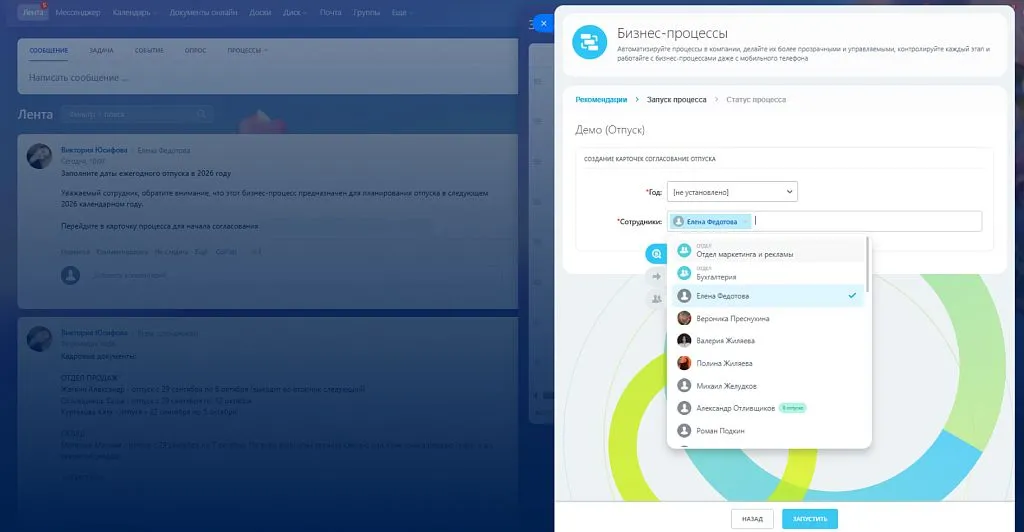Switch to the ЗАДАЧА post tab
The height and width of the screenshot is (532, 1024).
point(101,50)
